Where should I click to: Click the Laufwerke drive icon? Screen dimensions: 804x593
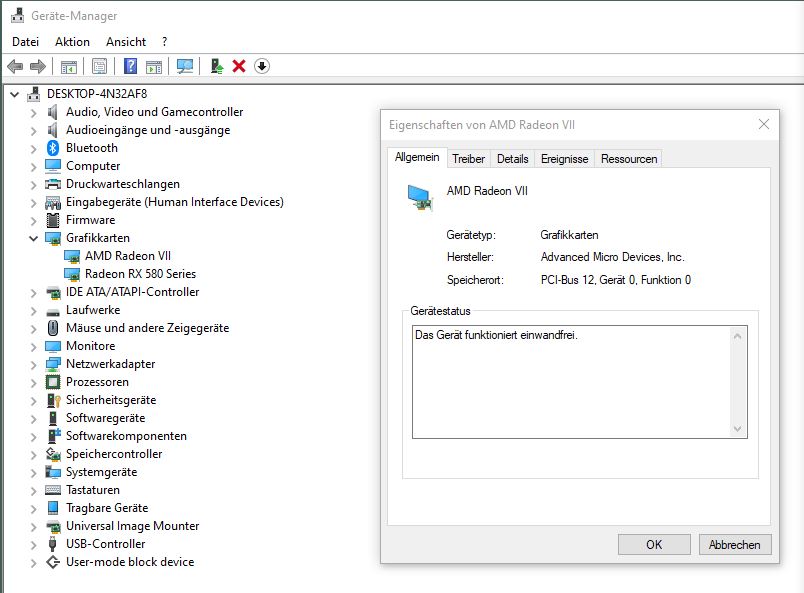(53, 312)
